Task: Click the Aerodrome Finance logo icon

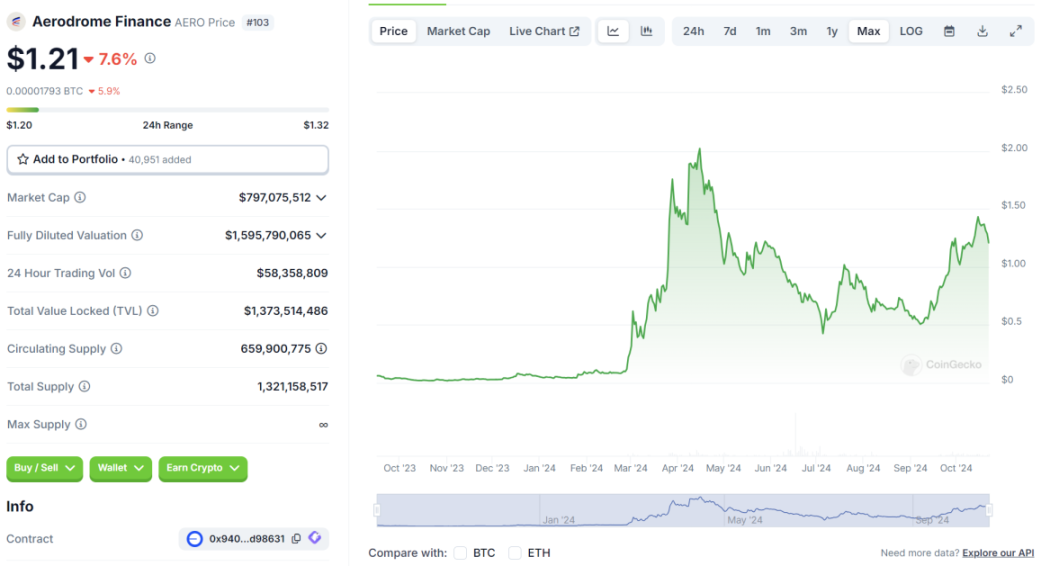Action: click(x=16, y=22)
